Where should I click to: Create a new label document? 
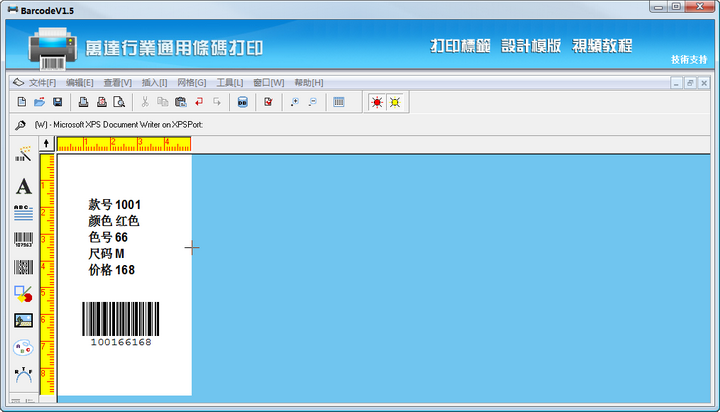tap(22, 102)
